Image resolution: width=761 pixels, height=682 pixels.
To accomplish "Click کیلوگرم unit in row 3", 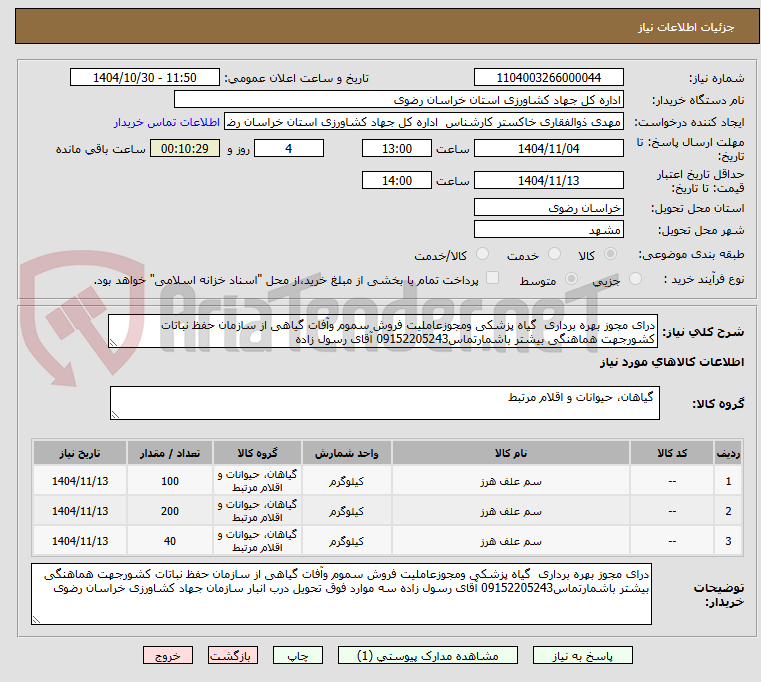I will 347,542.
